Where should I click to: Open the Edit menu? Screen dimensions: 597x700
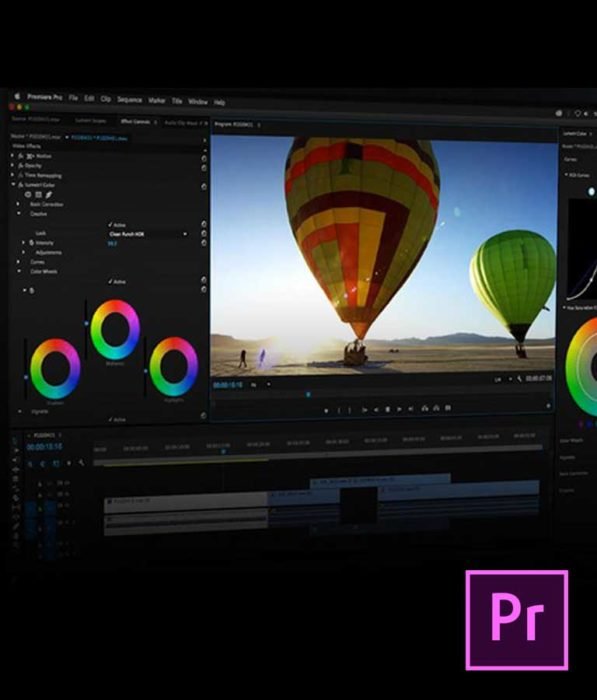[x=89, y=98]
